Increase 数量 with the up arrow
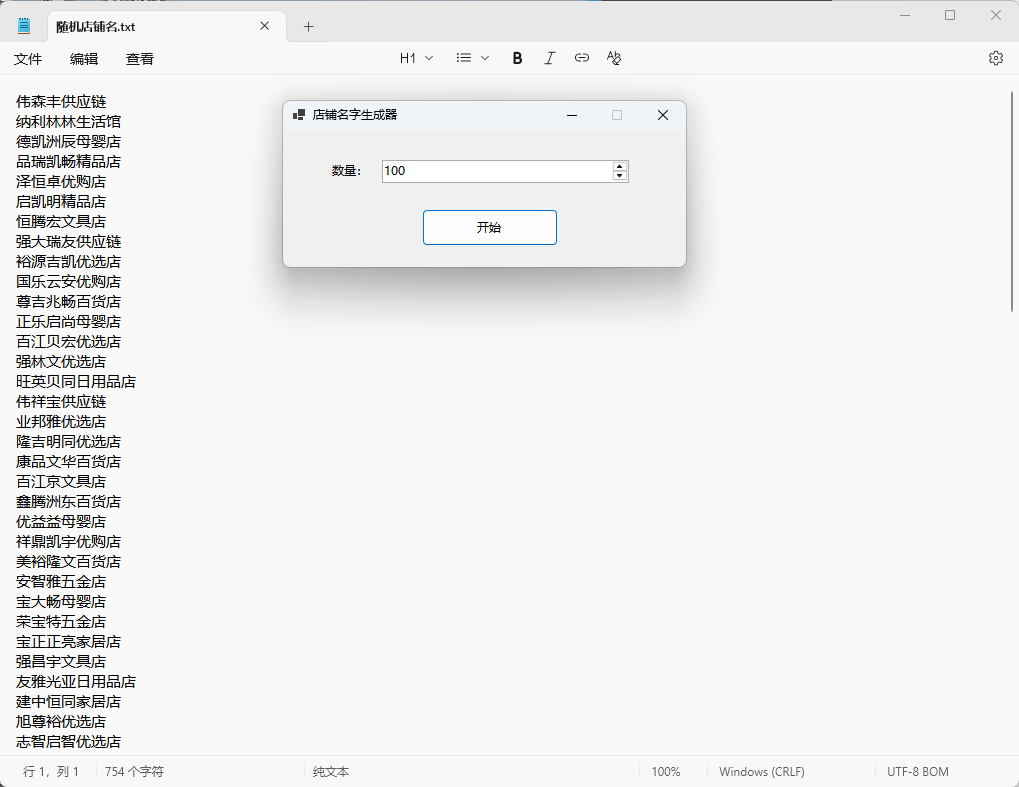 [x=620, y=166]
